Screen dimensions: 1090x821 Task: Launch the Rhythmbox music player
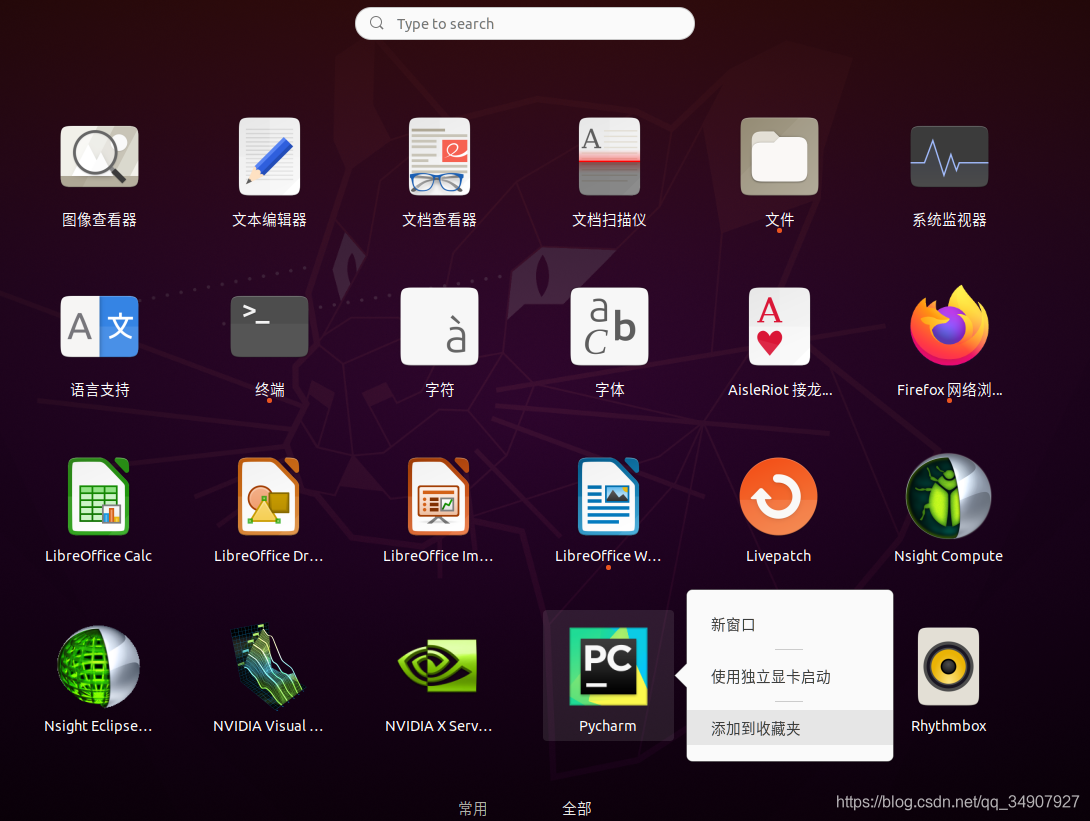tap(948, 666)
